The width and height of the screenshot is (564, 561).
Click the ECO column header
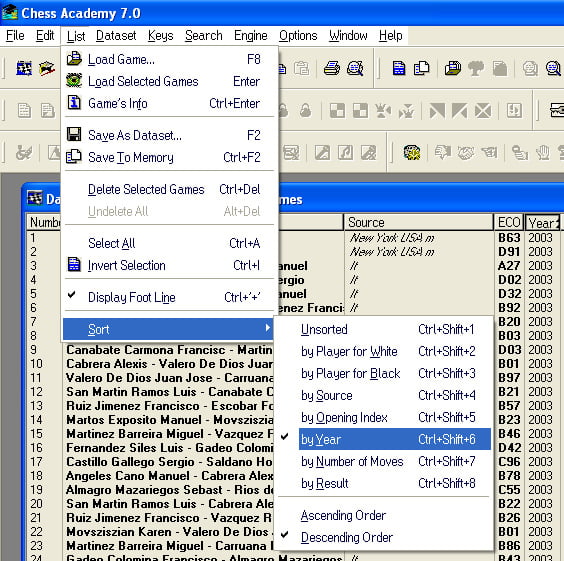click(509, 222)
